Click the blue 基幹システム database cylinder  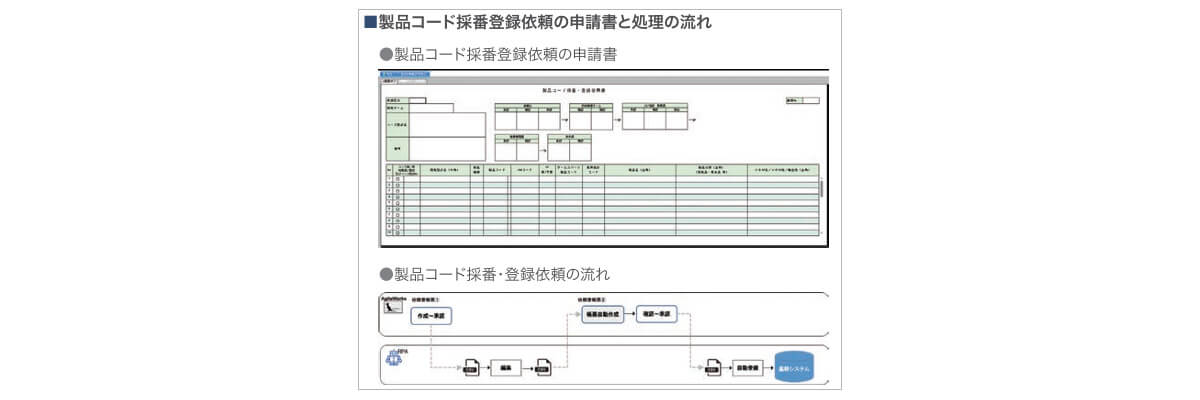click(x=794, y=366)
